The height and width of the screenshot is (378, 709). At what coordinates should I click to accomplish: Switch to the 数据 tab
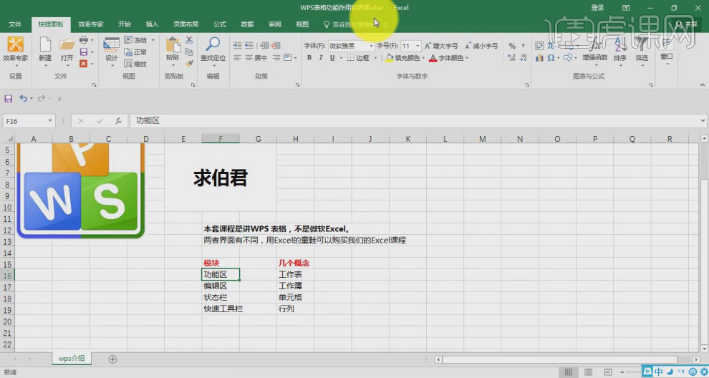click(x=247, y=24)
